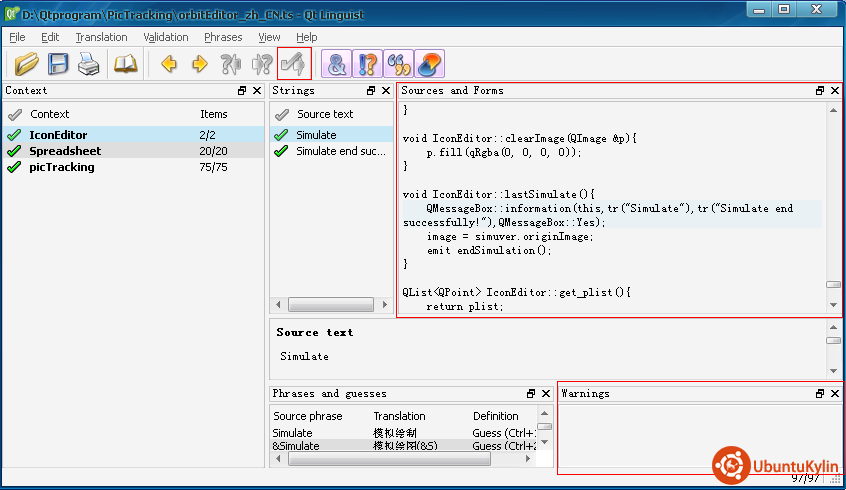The height and width of the screenshot is (490, 846).
Task: Toggle accelerator validation ampersand icon
Action: tap(338, 64)
